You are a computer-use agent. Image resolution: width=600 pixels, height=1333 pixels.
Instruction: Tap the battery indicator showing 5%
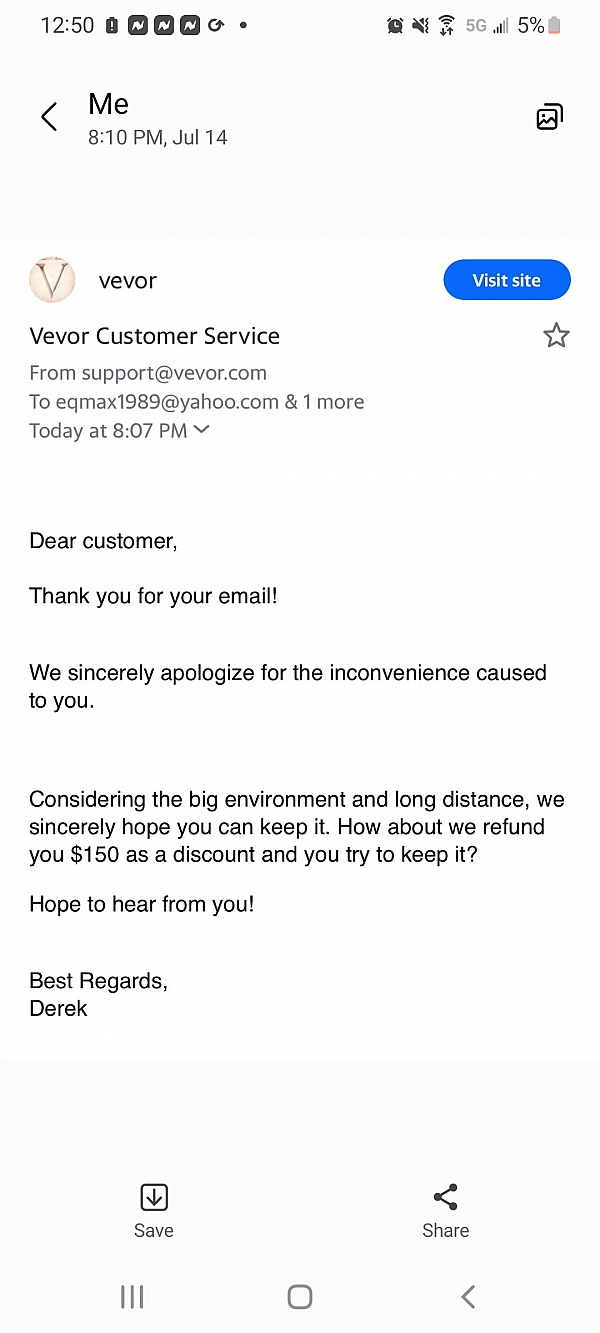553,26
